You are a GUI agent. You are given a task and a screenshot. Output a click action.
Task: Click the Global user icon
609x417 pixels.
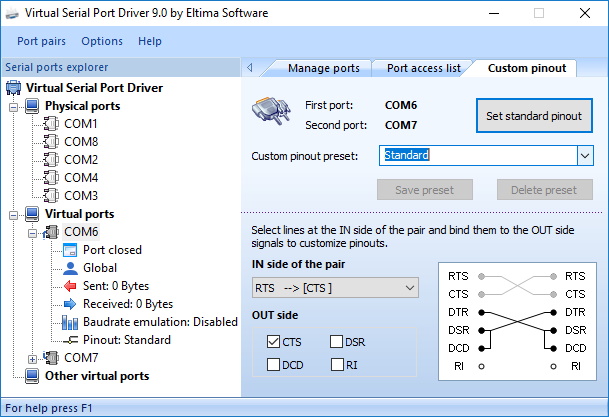(70, 268)
